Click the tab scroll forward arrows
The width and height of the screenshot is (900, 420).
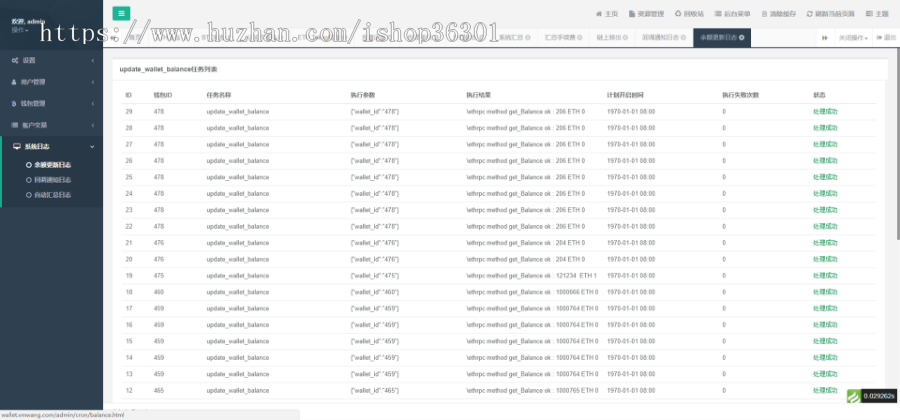click(825, 37)
